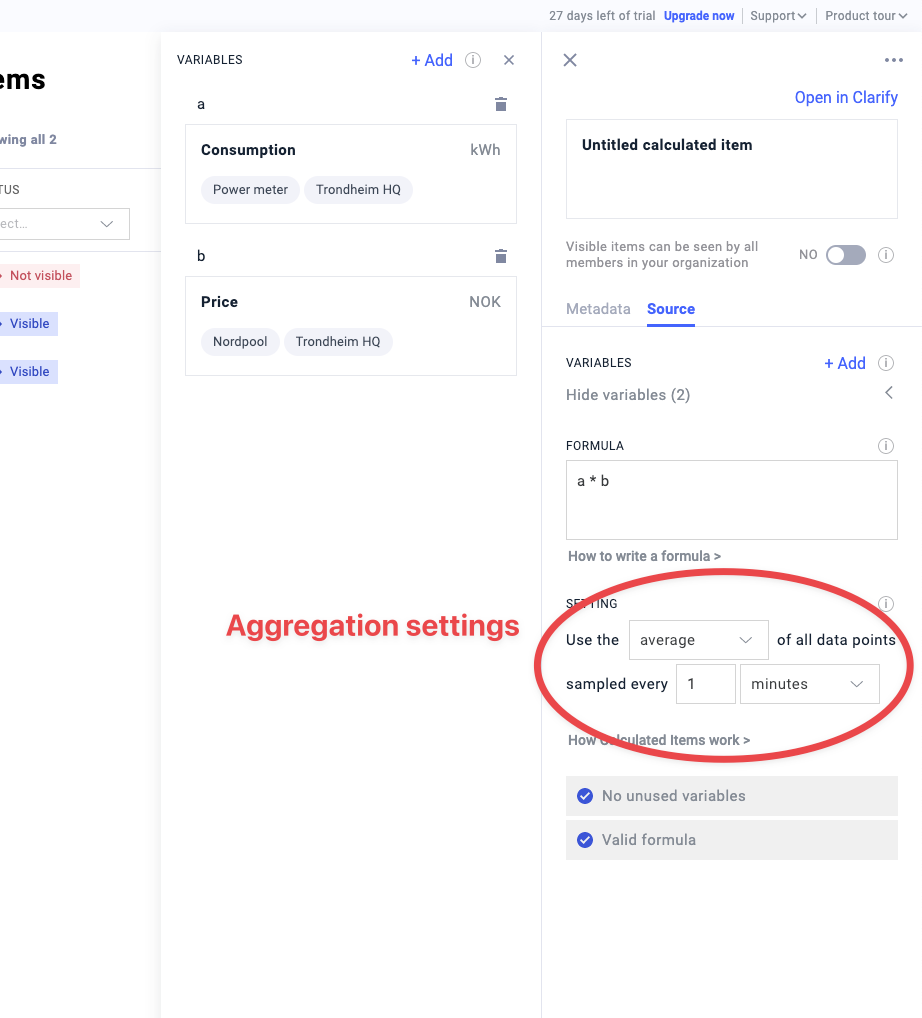Image resolution: width=922 pixels, height=1018 pixels.
Task: Close the Variables panel
Action: pos(509,60)
